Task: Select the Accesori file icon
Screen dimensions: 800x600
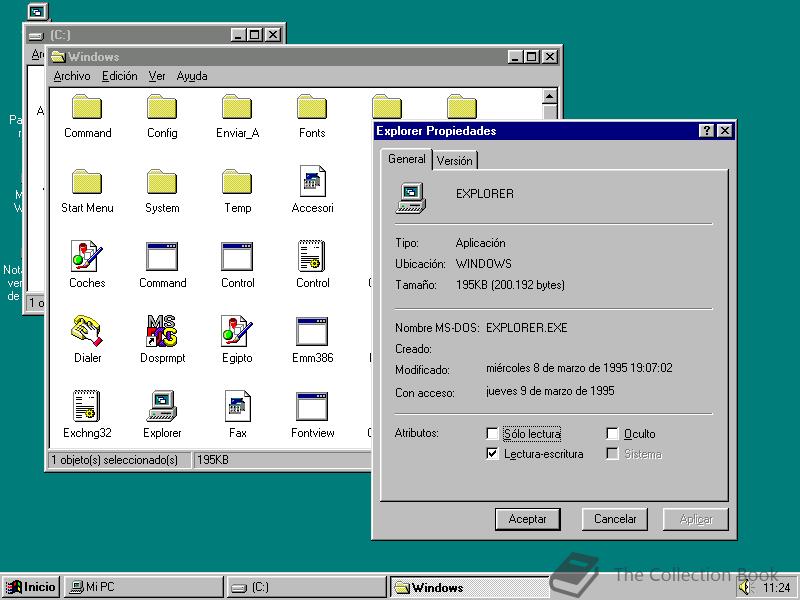Action: (x=312, y=181)
